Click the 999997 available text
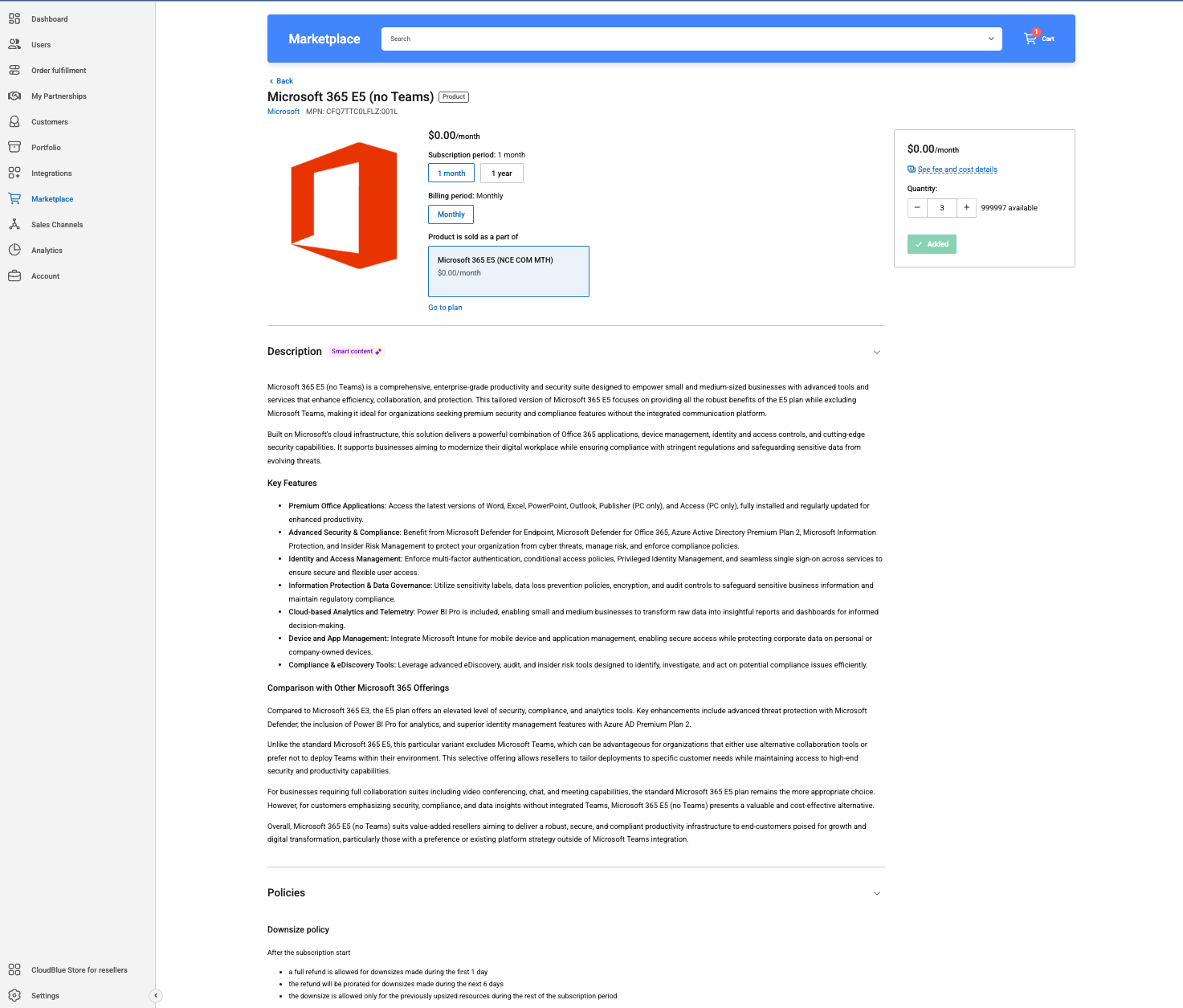The height and width of the screenshot is (1008, 1183). [1009, 208]
